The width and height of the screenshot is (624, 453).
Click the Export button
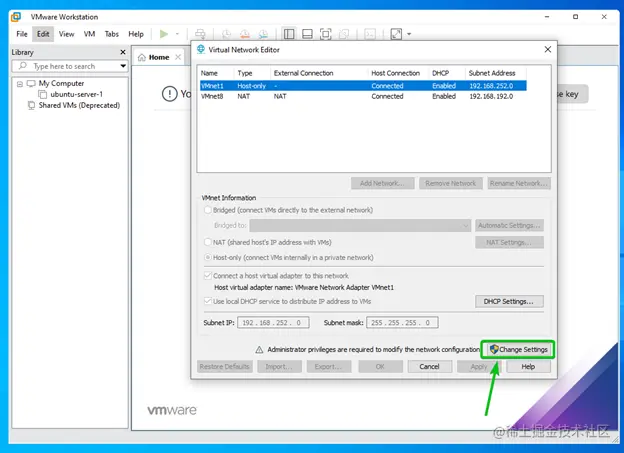(x=329, y=367)
